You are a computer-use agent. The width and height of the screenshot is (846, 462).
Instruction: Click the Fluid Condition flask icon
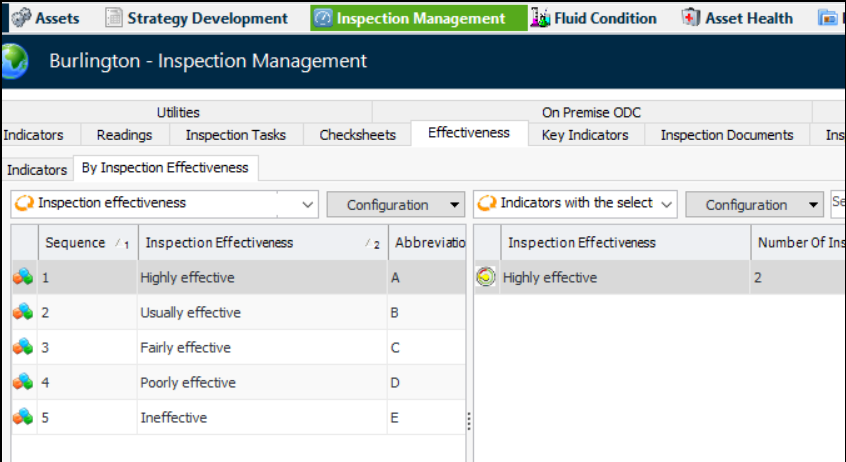click(x=541, y=18)
